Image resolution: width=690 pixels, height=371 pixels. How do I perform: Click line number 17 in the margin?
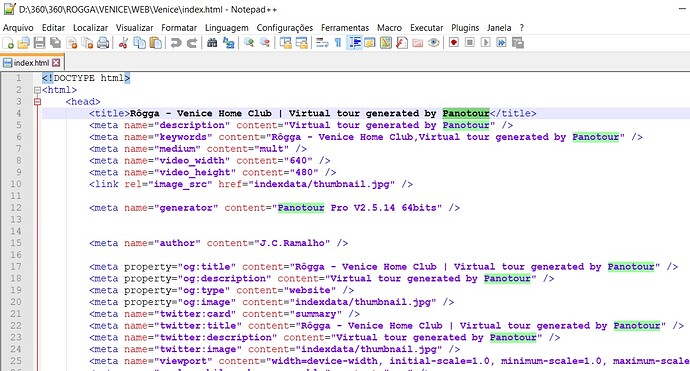[16, 267]
